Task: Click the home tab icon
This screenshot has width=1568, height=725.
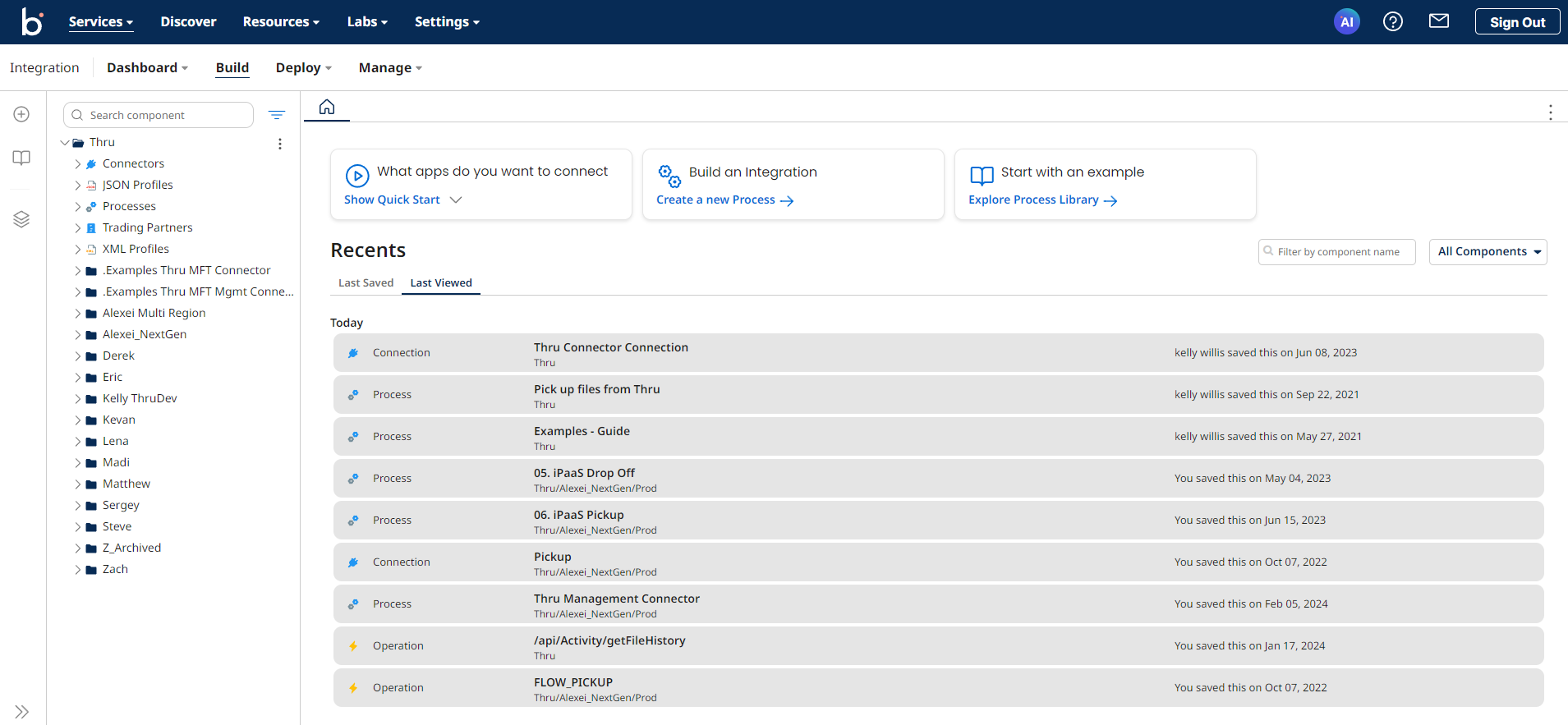Action: coord(327,107)
